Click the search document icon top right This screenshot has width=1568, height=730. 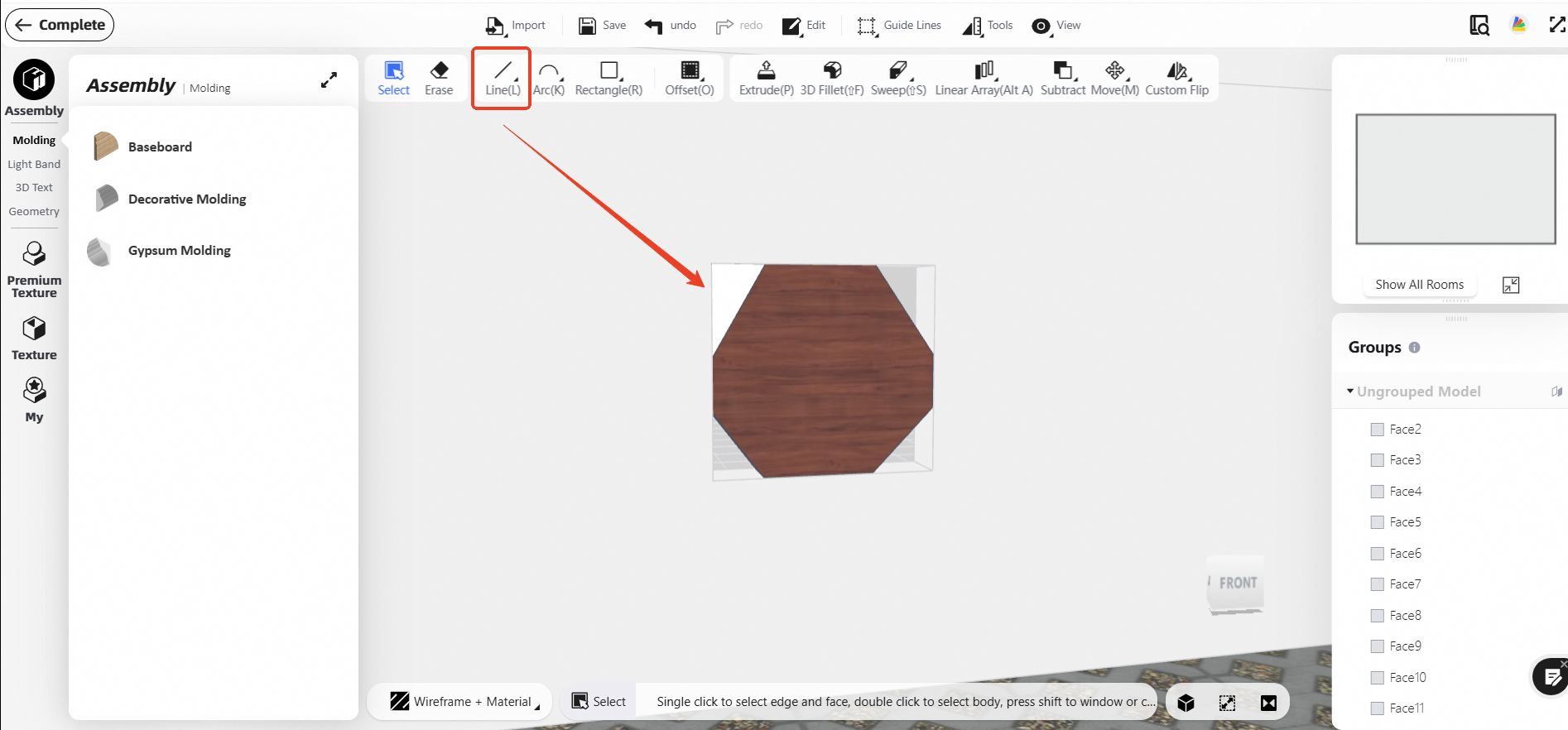tap(1479, 26)
